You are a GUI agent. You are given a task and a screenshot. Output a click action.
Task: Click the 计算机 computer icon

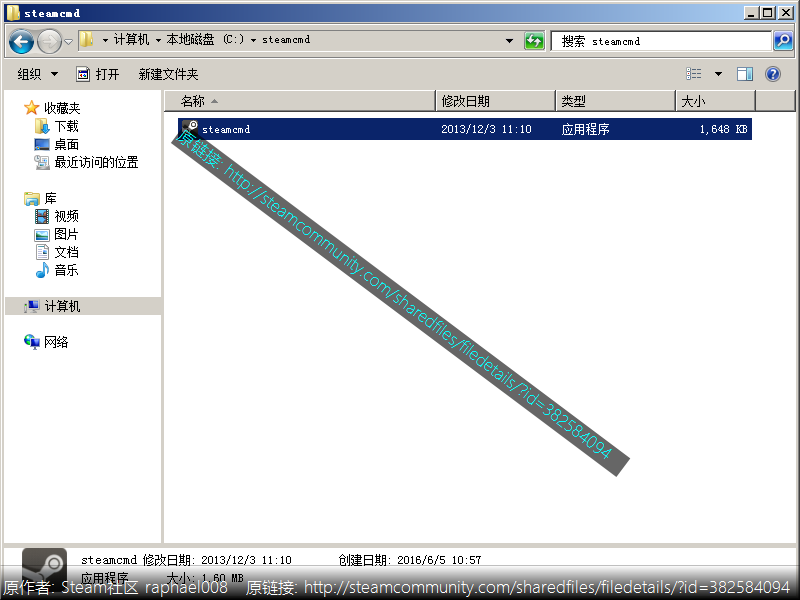pyautogui.click(x=32, y=306)
